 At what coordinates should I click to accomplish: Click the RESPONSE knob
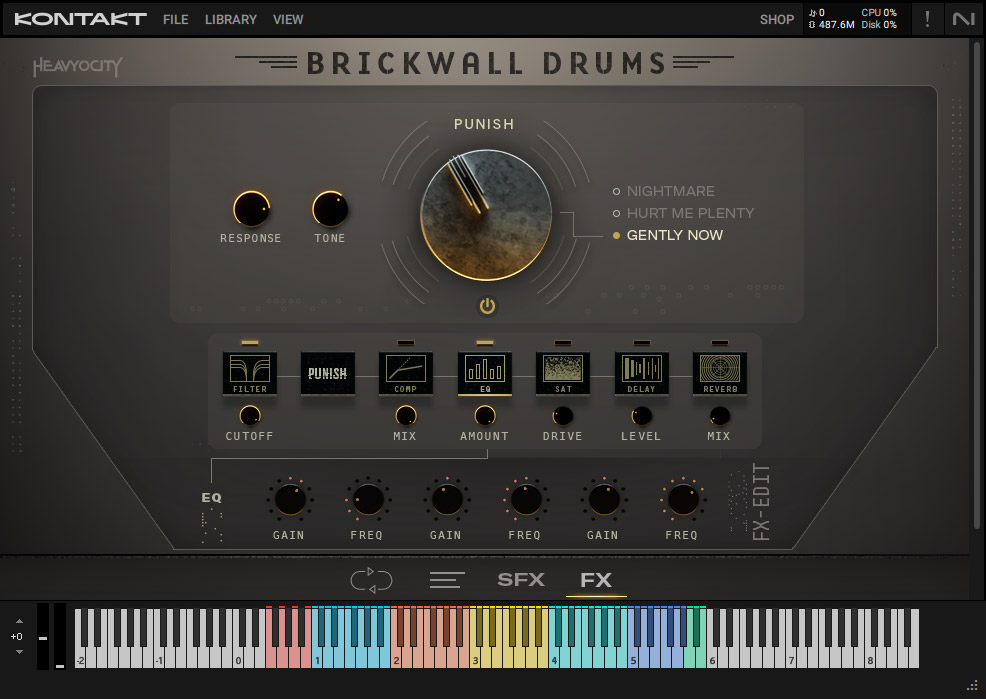(x=252, y=209)
